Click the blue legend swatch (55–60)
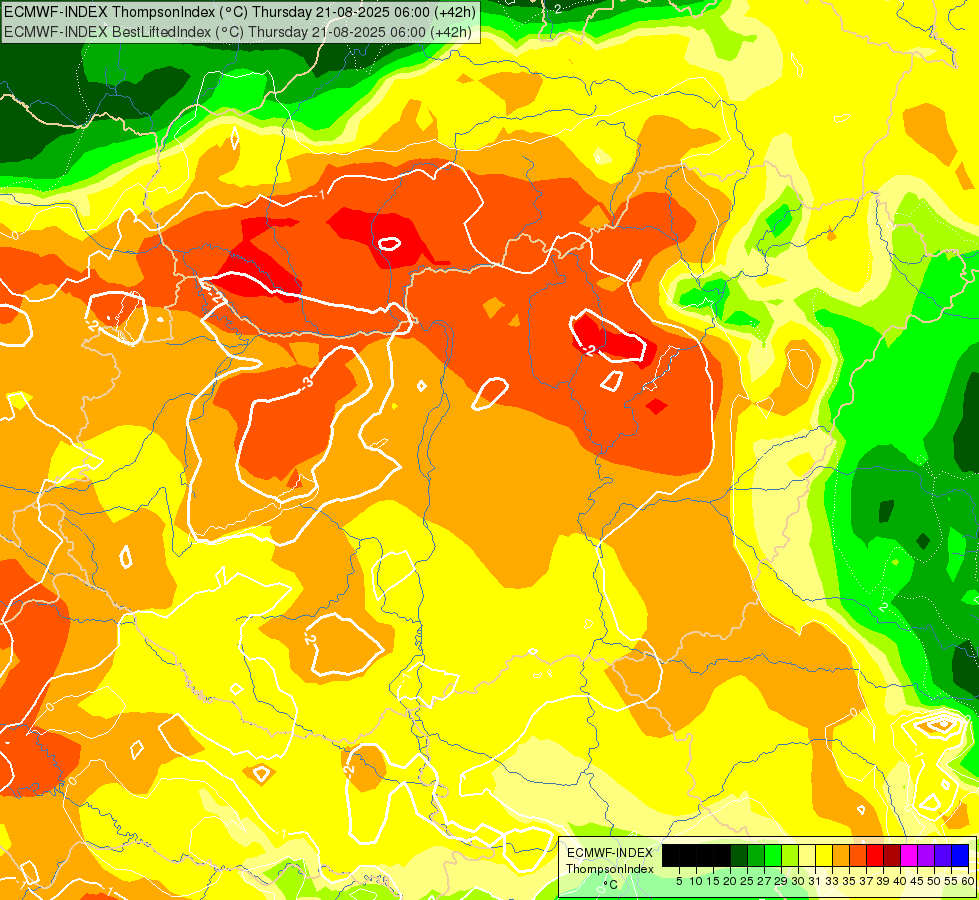 point(960,855)
